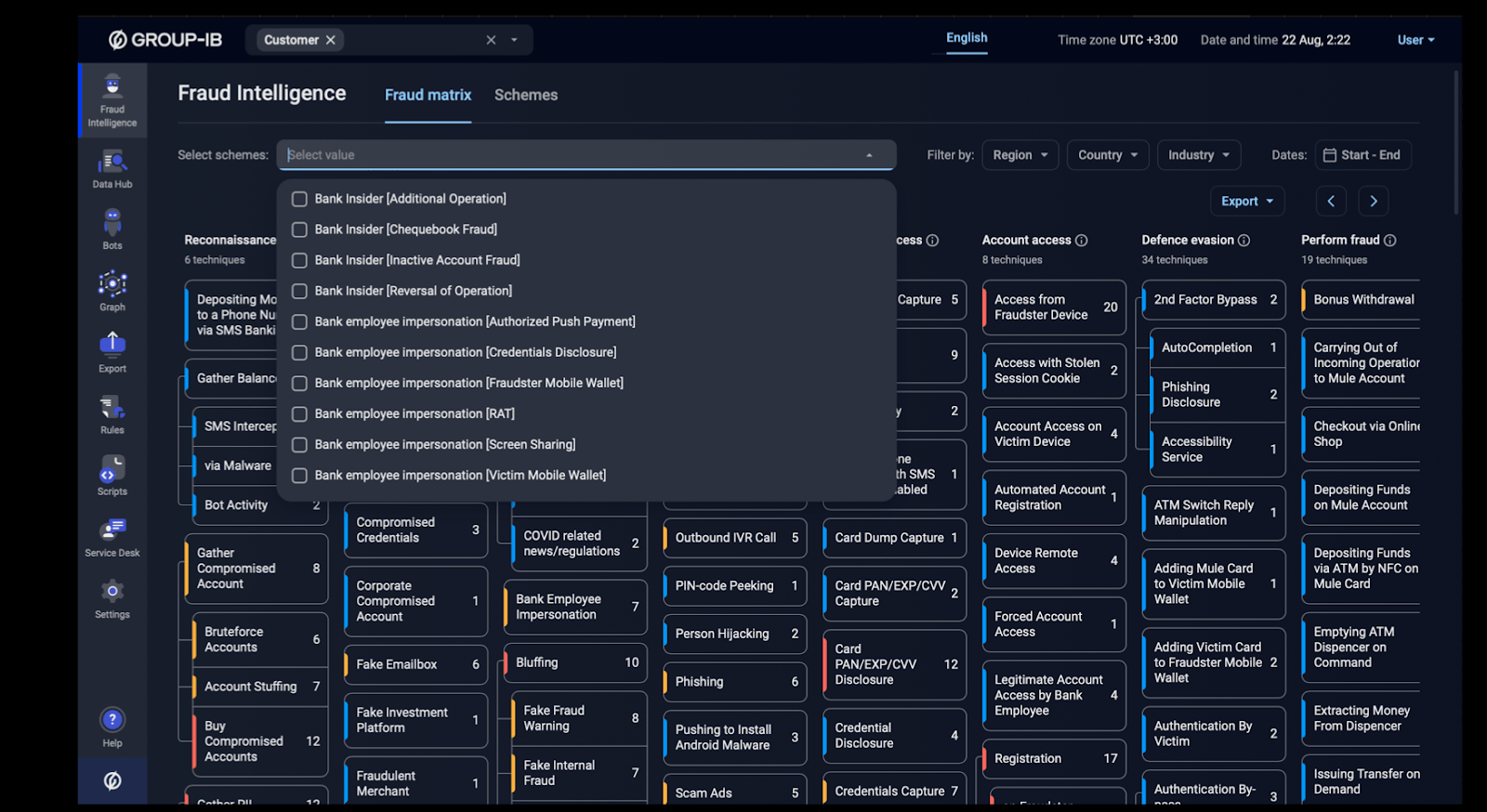Open the Region filter dropdown
This screenshot has width=1487, height=812.
tap(1020, 155)
